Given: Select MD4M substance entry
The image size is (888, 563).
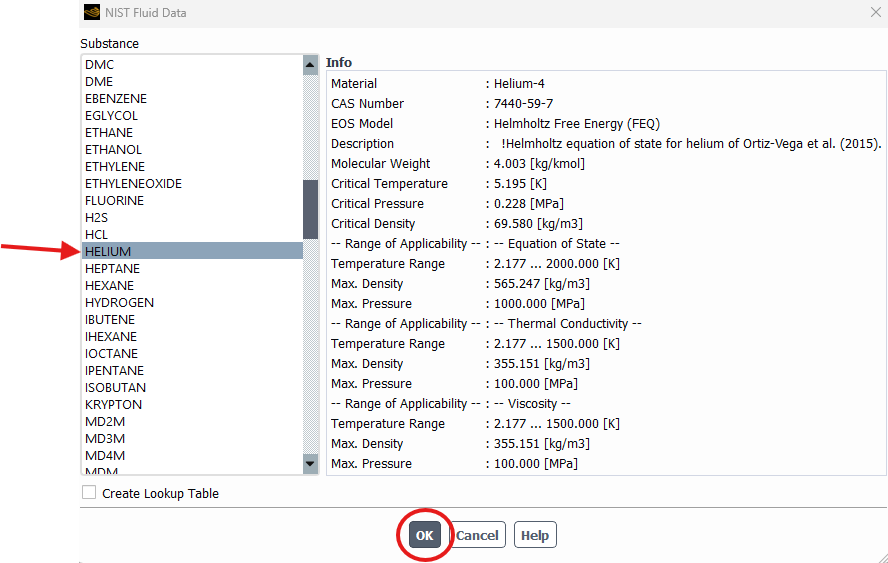Looking at the screenshot, I should tap(193, 455).
